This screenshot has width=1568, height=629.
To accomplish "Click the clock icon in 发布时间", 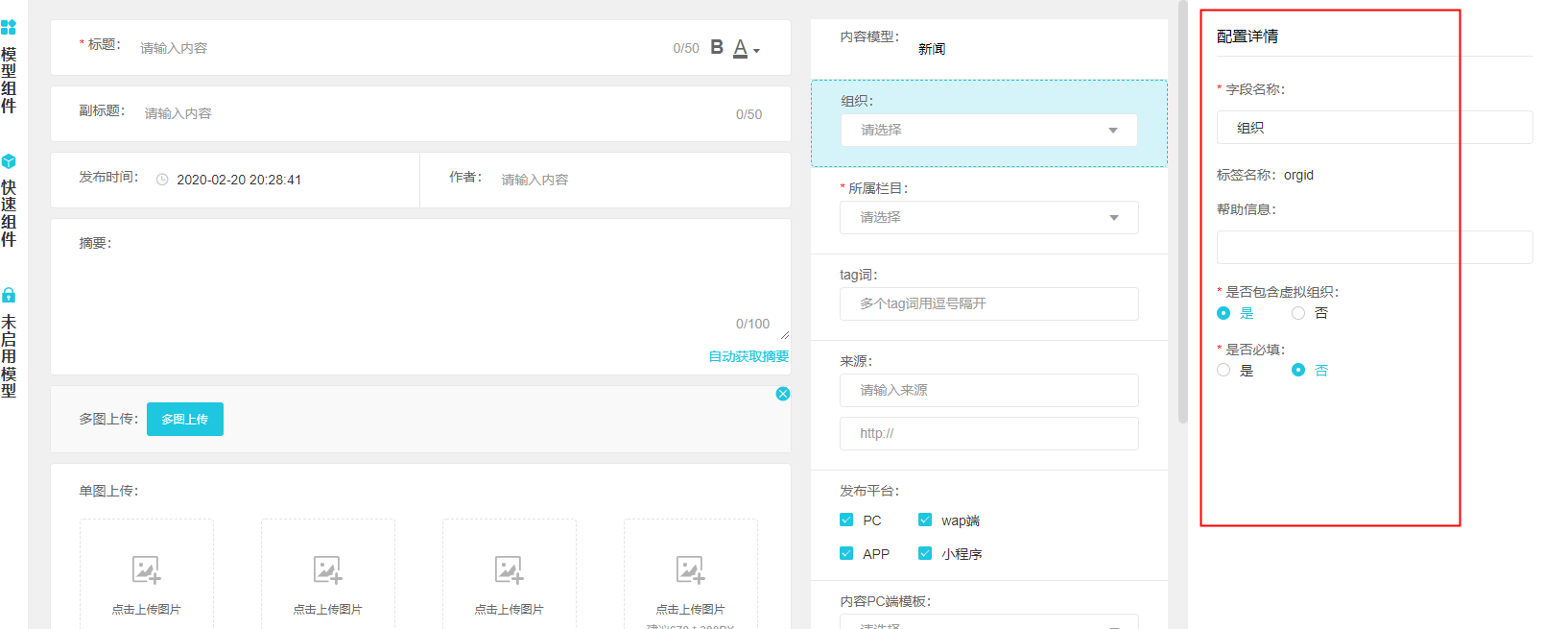I will click(162, 180).
